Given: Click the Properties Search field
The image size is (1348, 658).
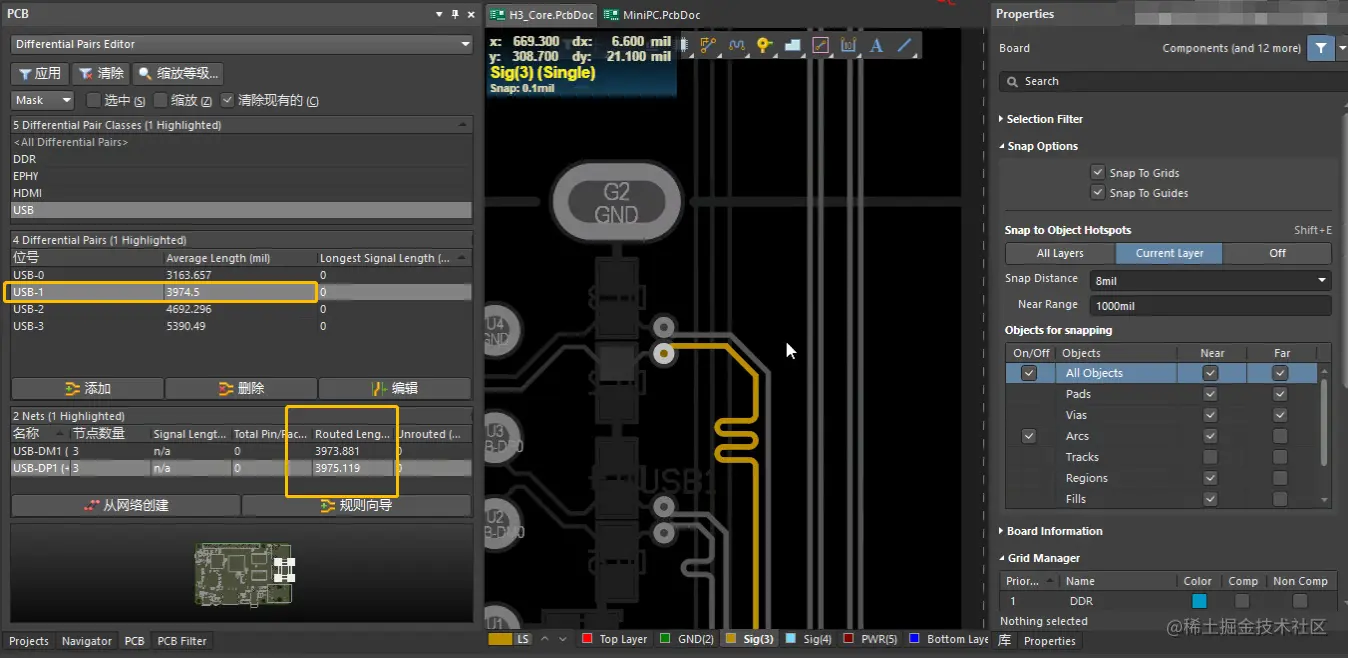Looking at the screenshot, I should pos(1174,81).
